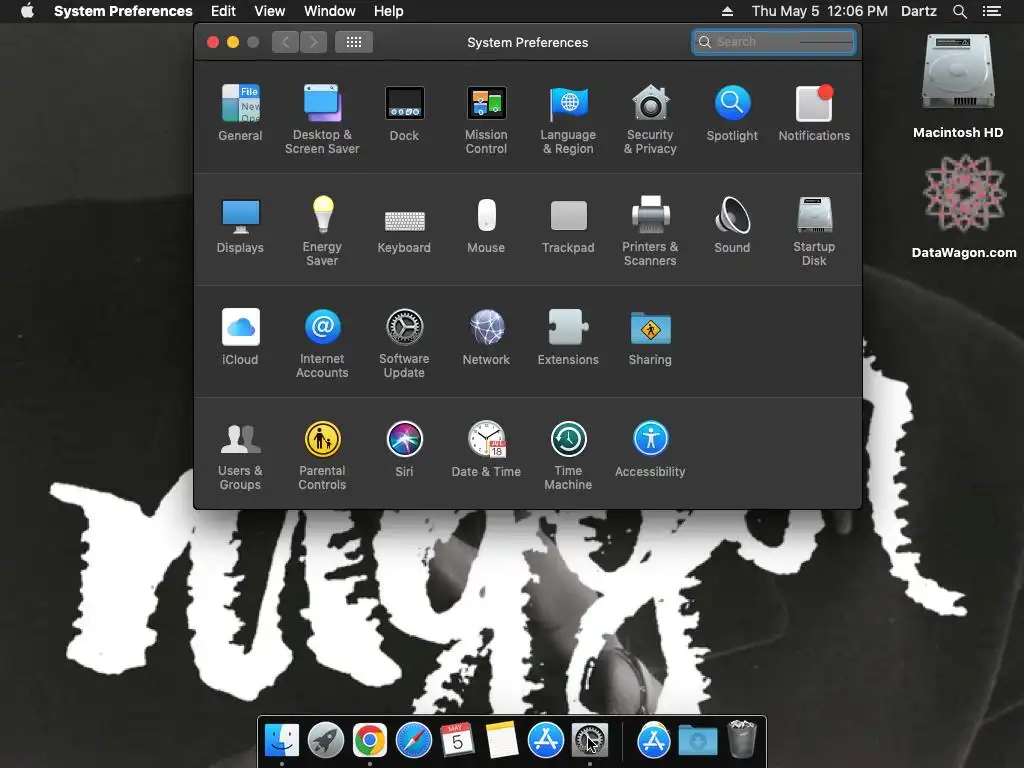Open Google Chrome from the Dock
This screenshot has height=768, width=1024.
click(370, 740)
